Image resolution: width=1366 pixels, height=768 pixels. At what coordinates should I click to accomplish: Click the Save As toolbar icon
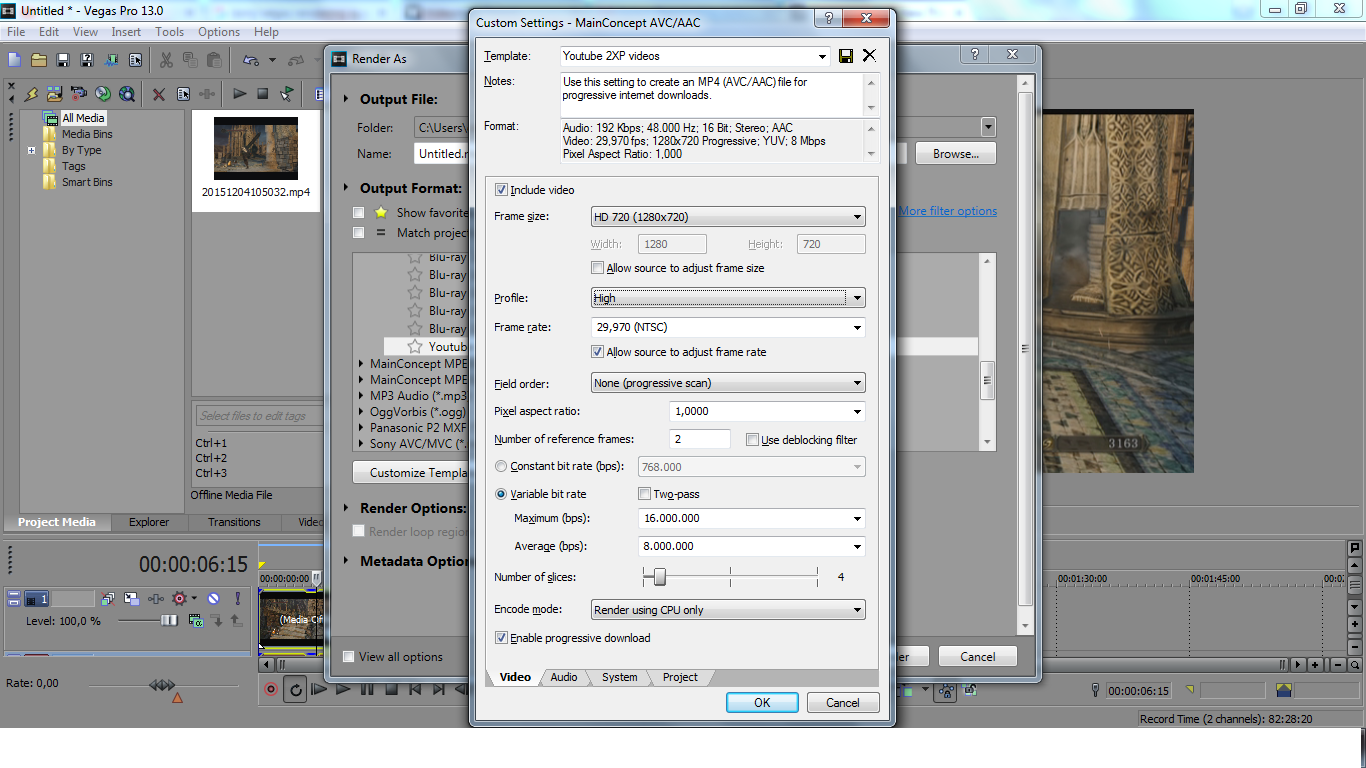coord(87,61)
